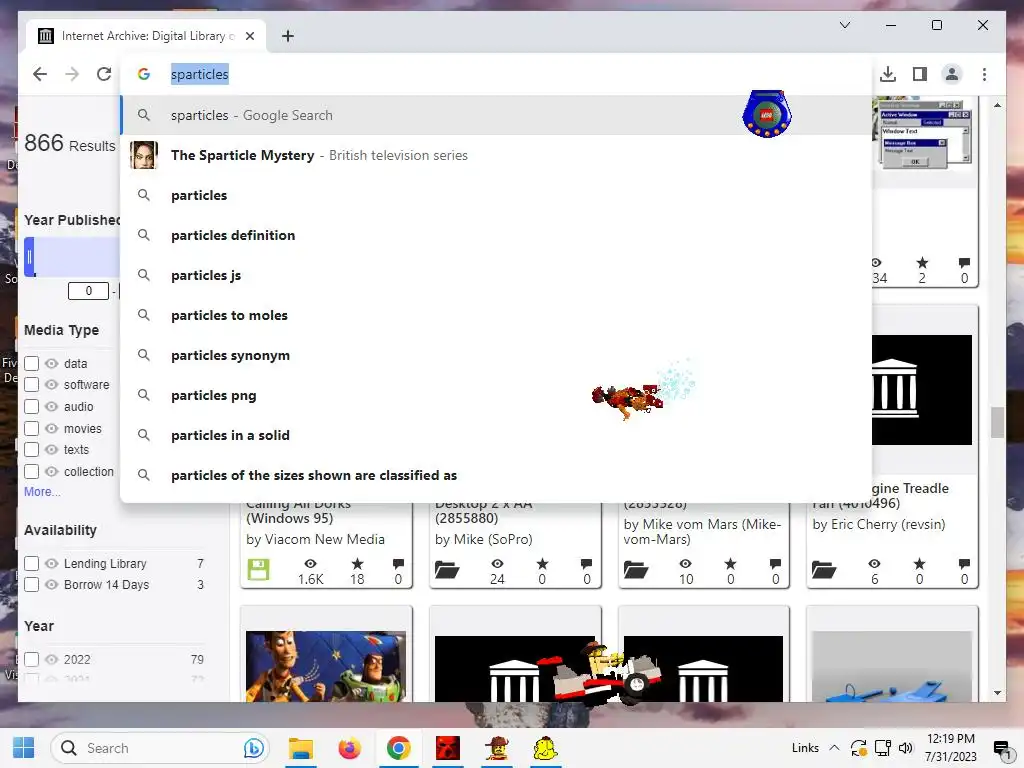This screenshot has height=768, width=1024.
Task: Click folder icon on Mike vom Mars card
Action: (635, 570)
